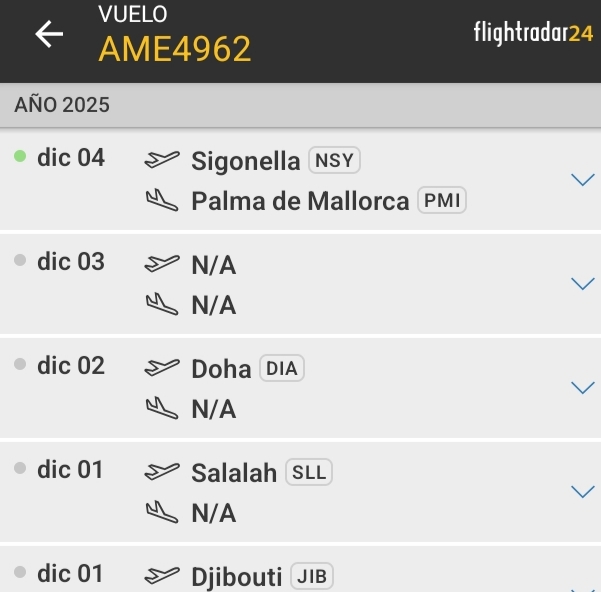Click the green live status dot for dic 04
Image resolution: width=601 pixels, height=592 pixels.
(x=20, y=157)
